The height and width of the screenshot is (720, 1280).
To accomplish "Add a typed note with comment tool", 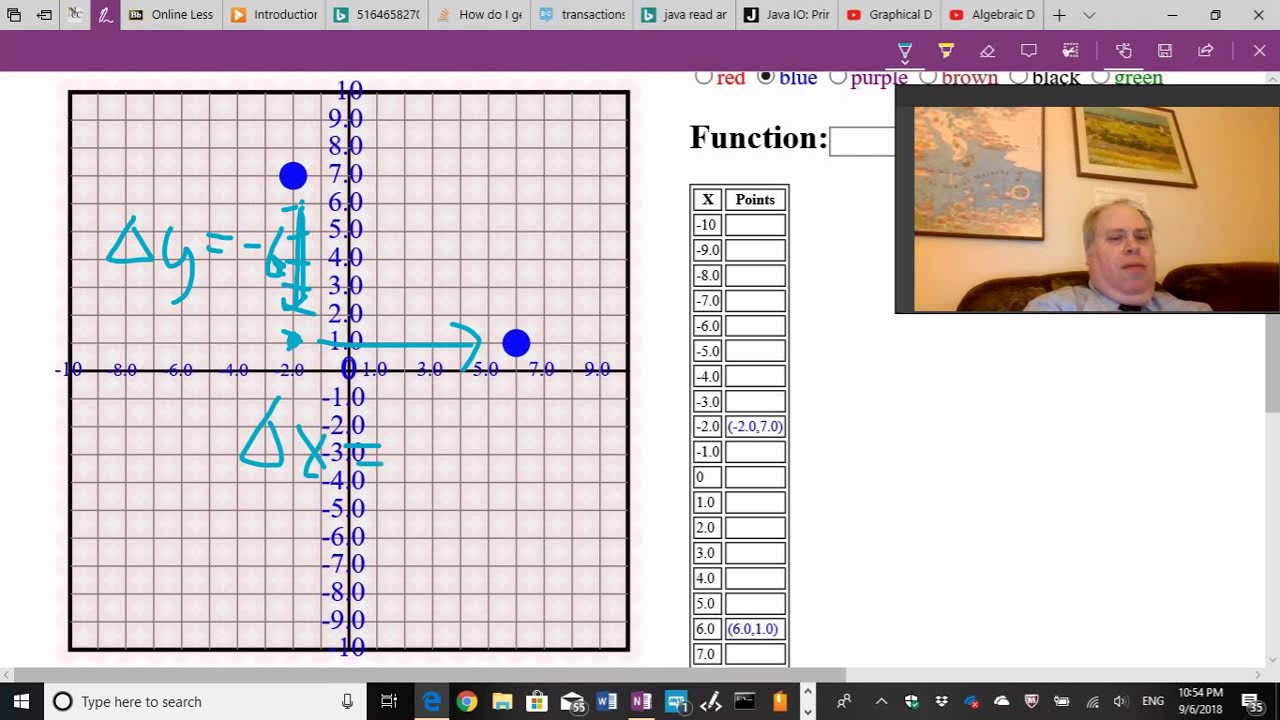I will coord(1028,51).
